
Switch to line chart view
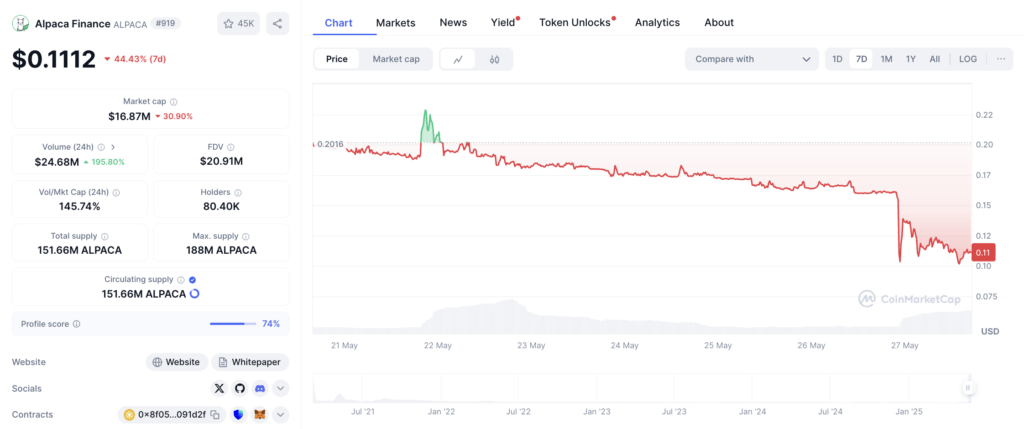click(x=458, y=59)
